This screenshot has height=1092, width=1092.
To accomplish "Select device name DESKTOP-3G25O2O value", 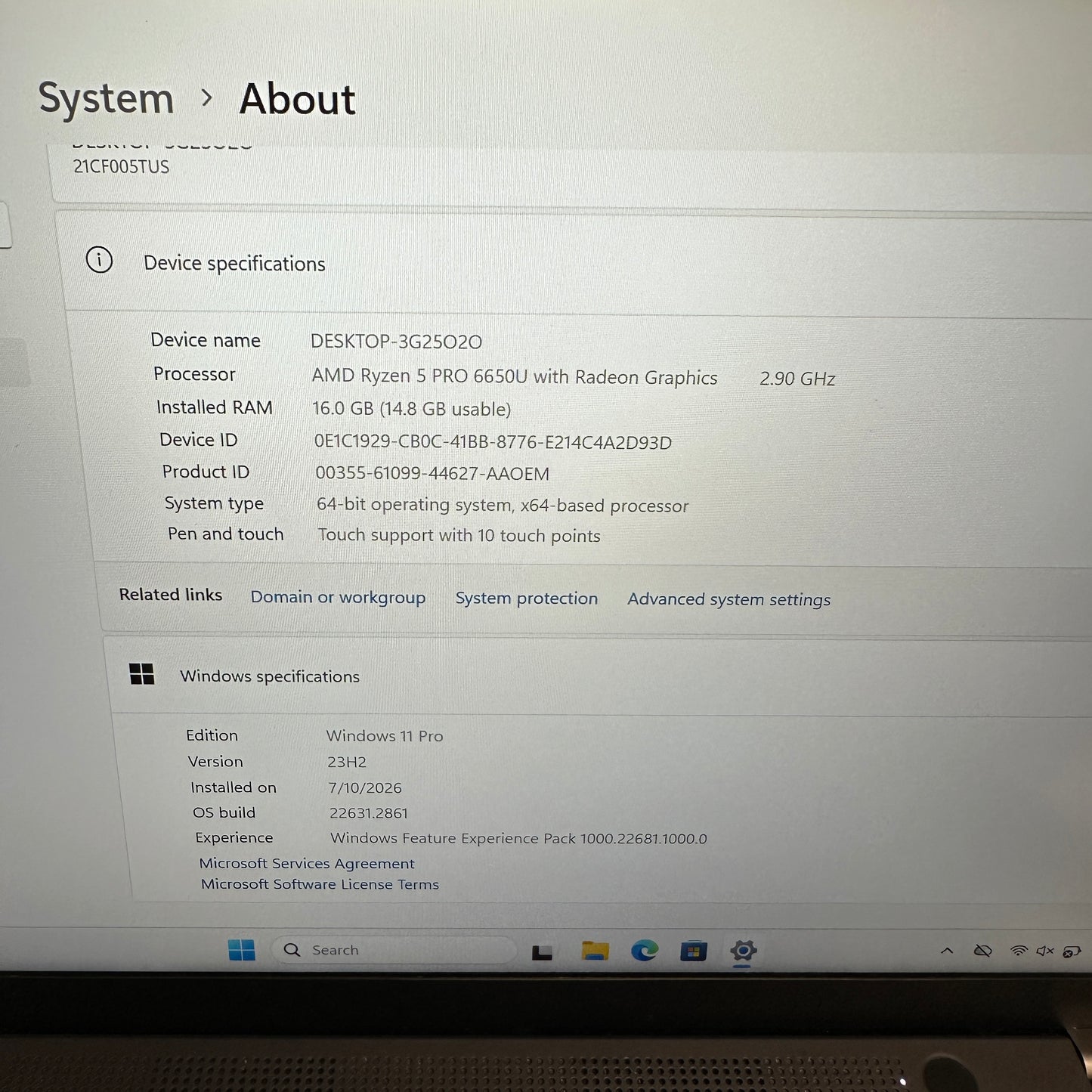I will [x=396, y=342].
